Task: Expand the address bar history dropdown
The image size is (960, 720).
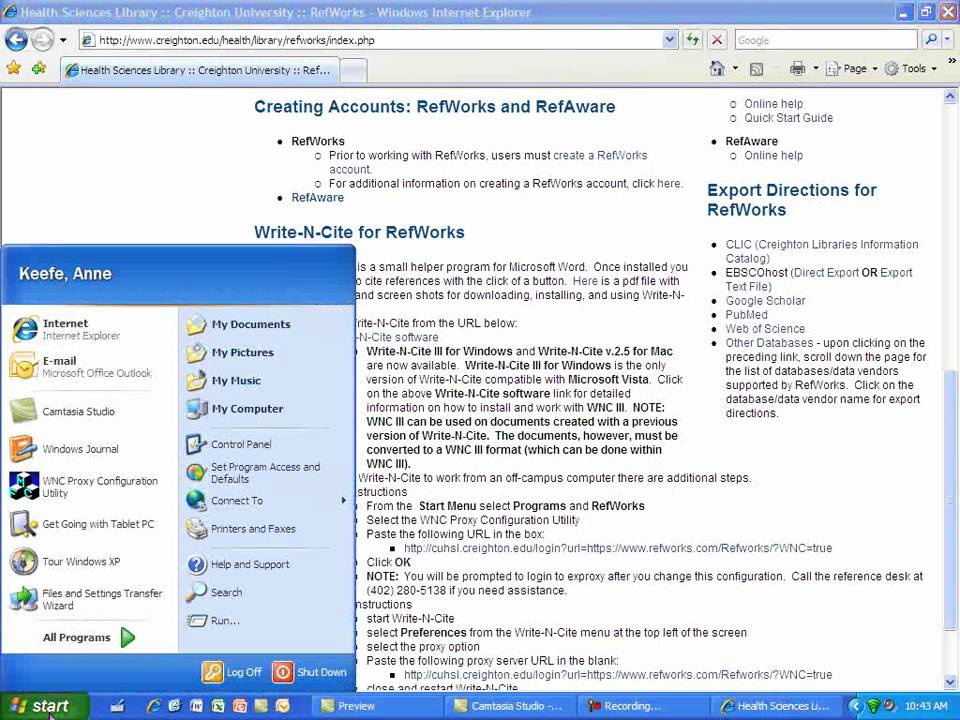Action: tap(670, 40)
